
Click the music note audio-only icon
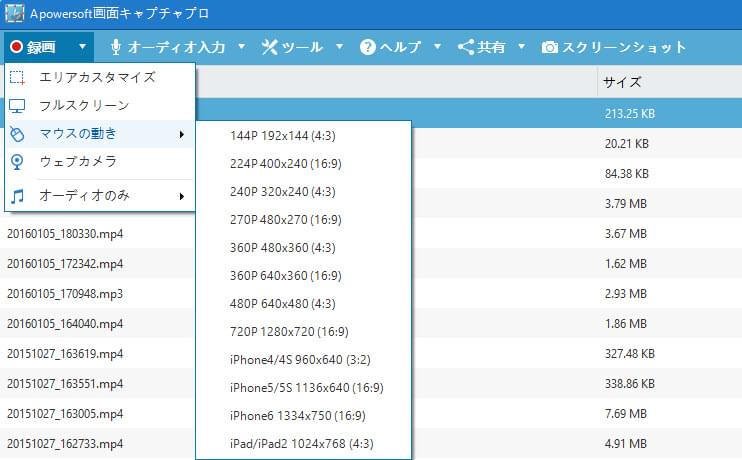17,196
